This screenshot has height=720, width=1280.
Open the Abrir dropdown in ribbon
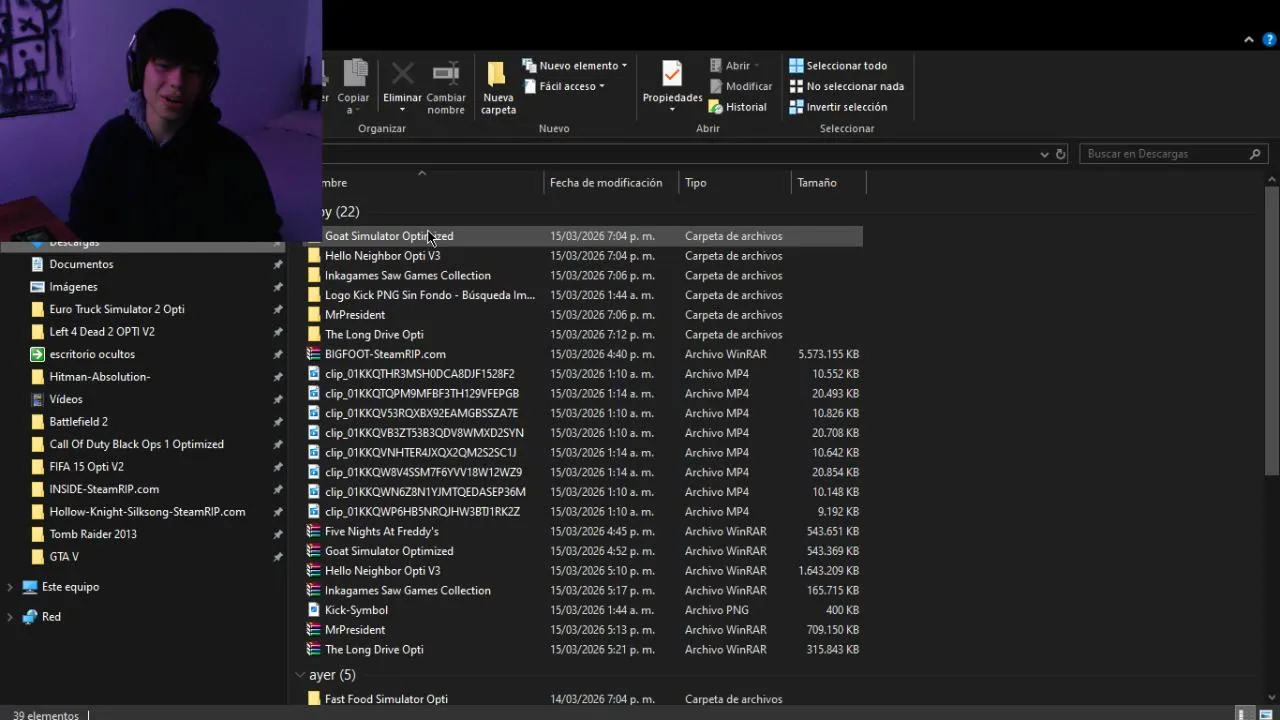735,66
